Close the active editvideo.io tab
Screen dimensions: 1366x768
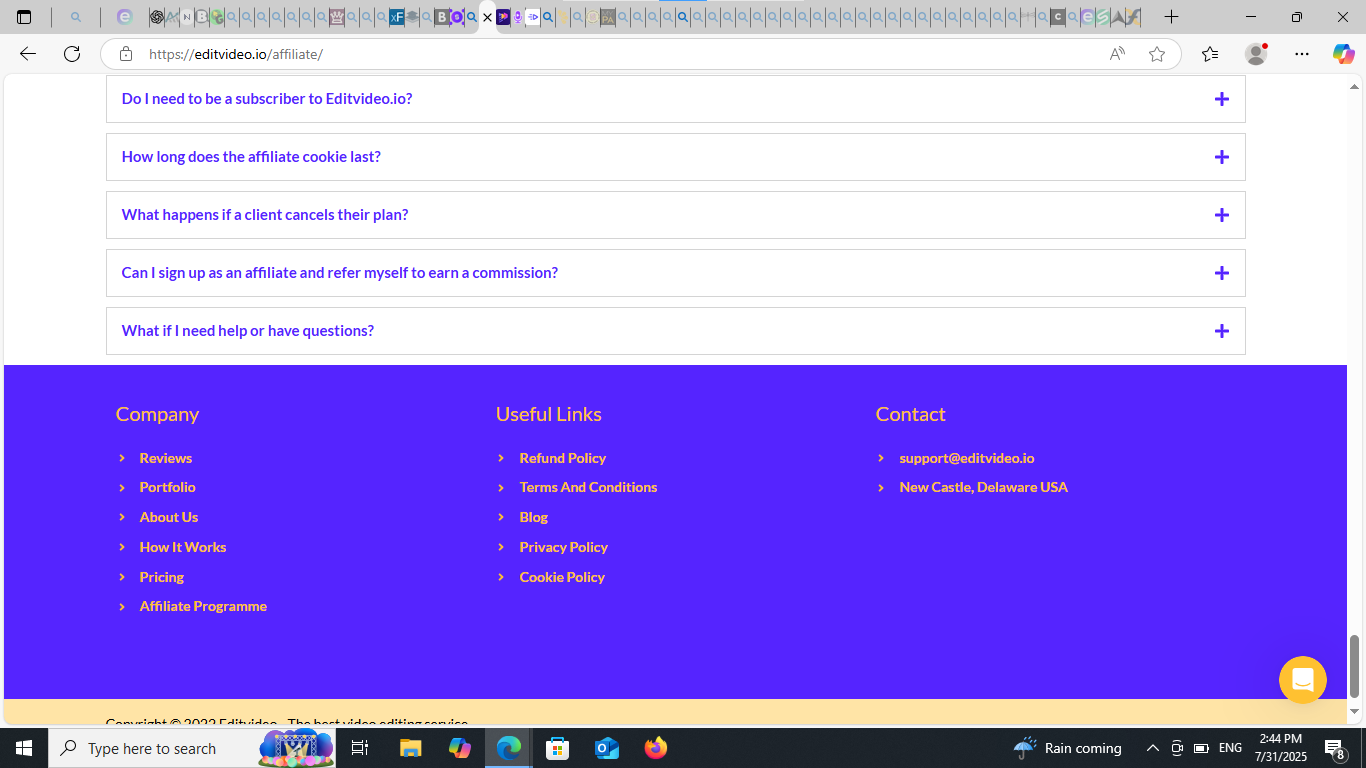click(487, 17)
